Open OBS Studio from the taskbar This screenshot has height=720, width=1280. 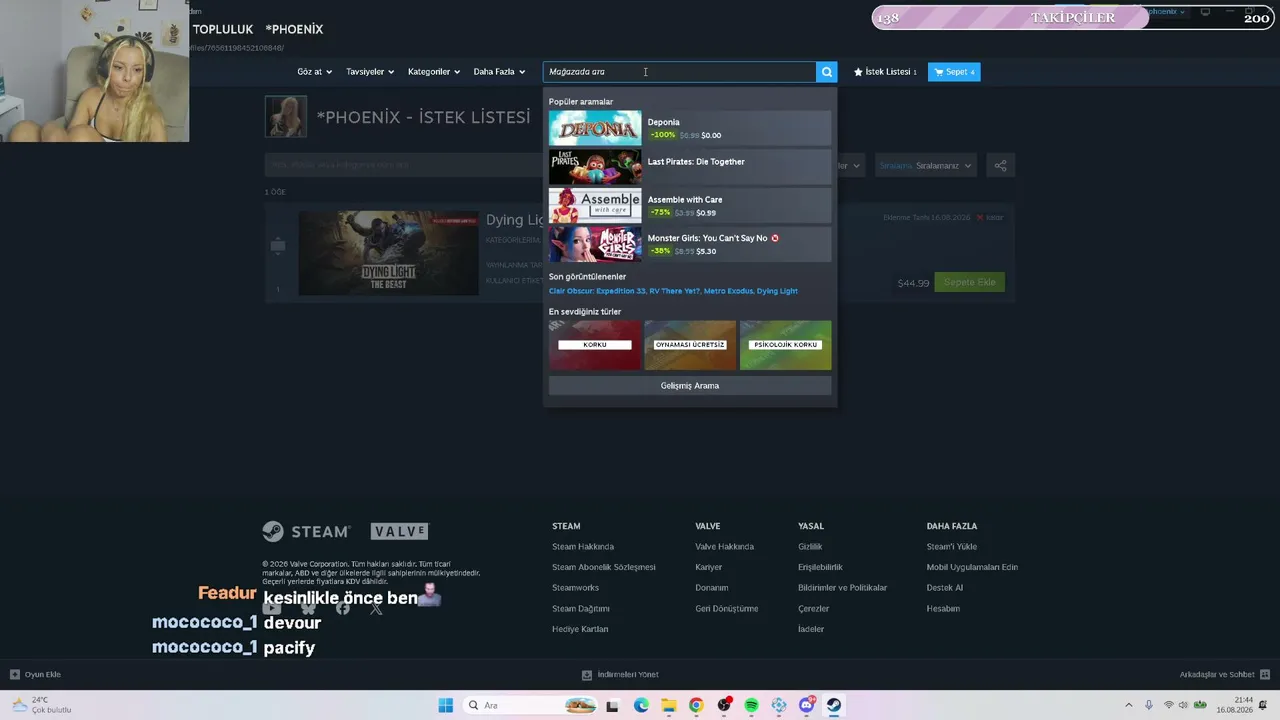click(724, 705)
